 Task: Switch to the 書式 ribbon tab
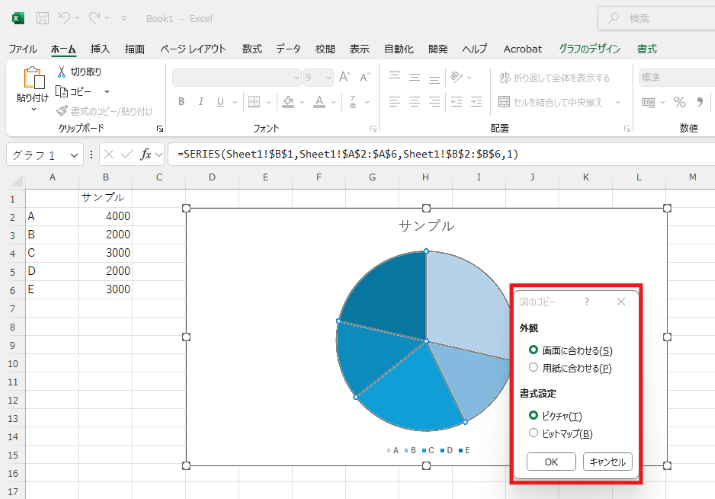click(x=647, y=49)
